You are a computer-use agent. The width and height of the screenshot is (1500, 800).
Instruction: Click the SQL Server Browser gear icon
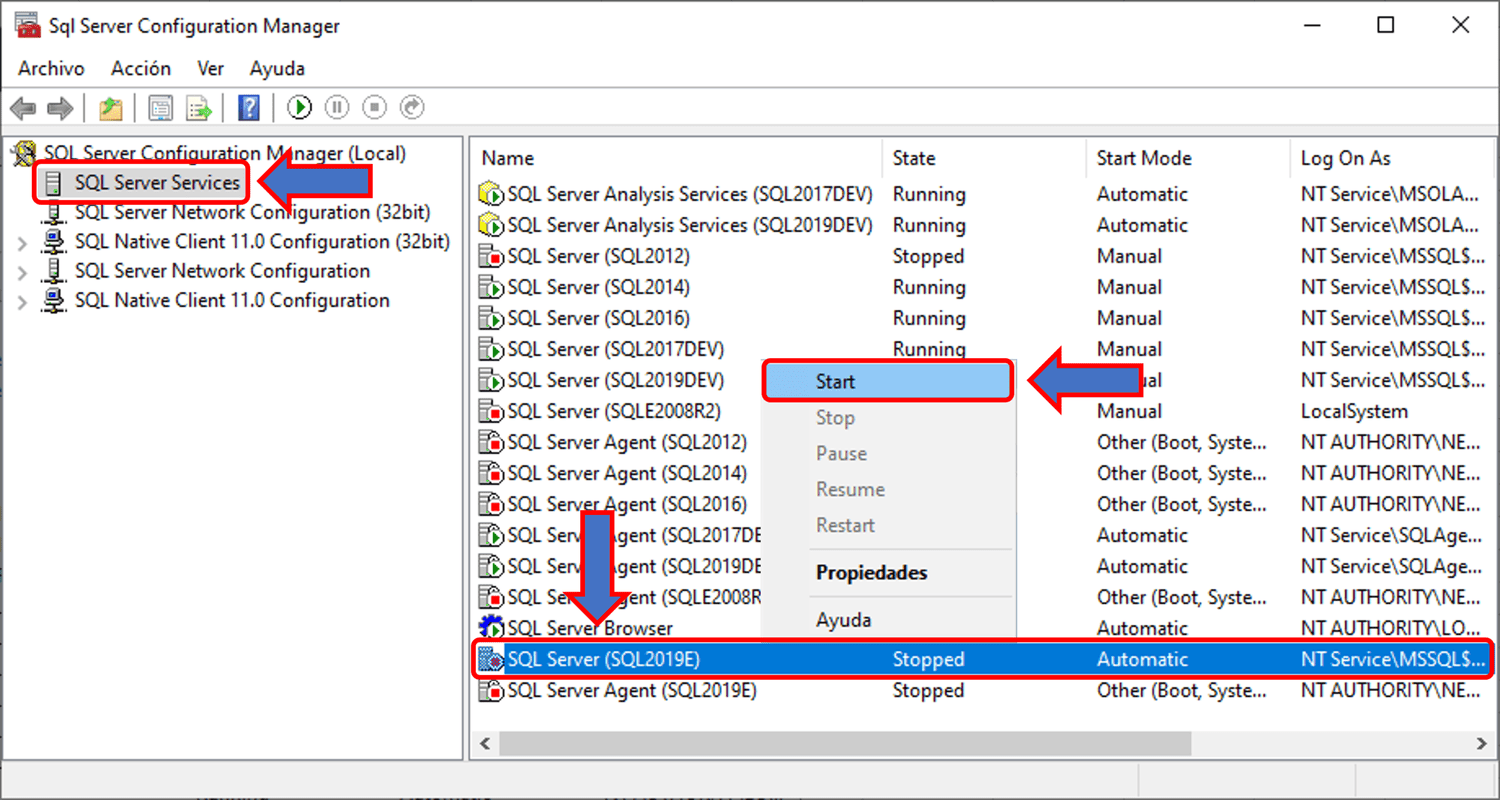pyautogui.click(x=491, y=627)
